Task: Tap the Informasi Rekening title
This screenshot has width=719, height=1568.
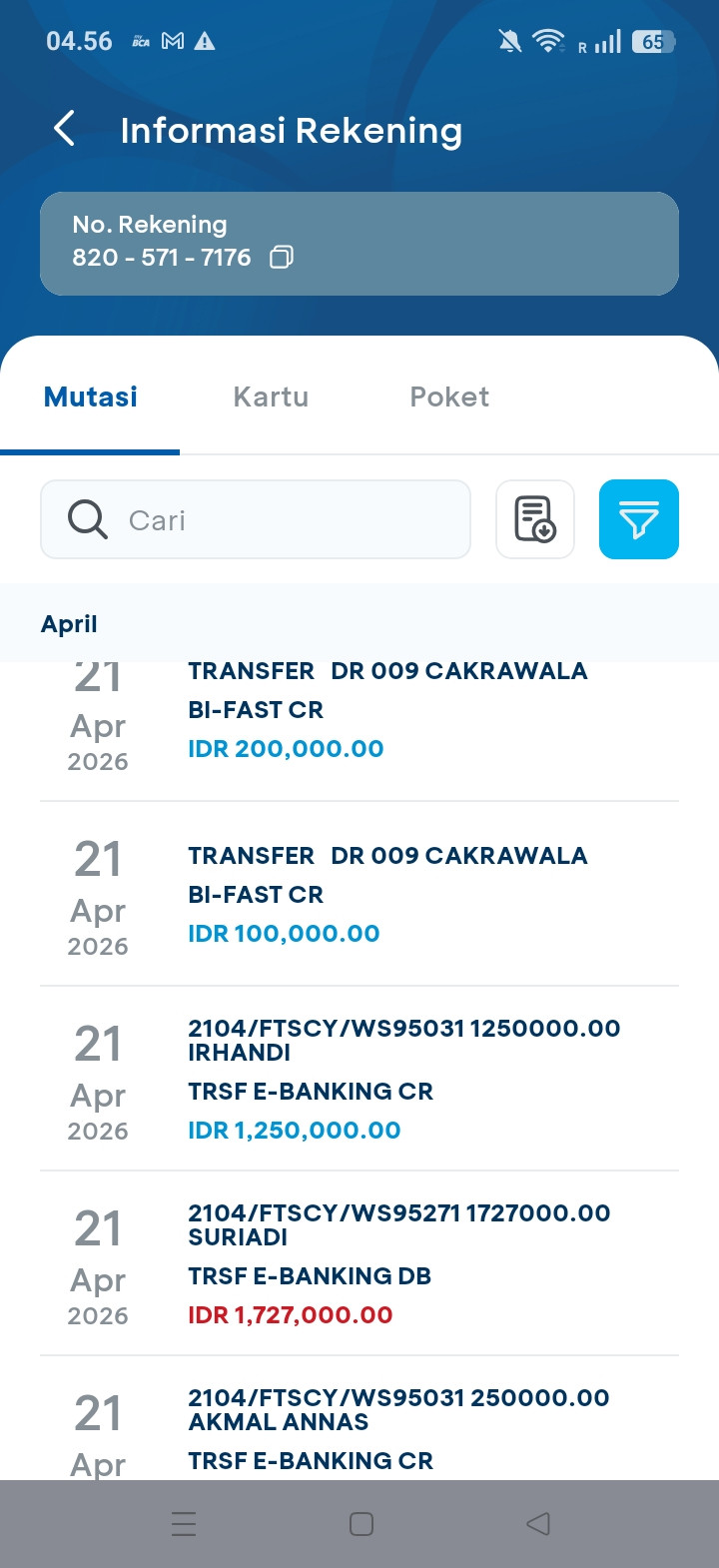Action: [291, 131]
